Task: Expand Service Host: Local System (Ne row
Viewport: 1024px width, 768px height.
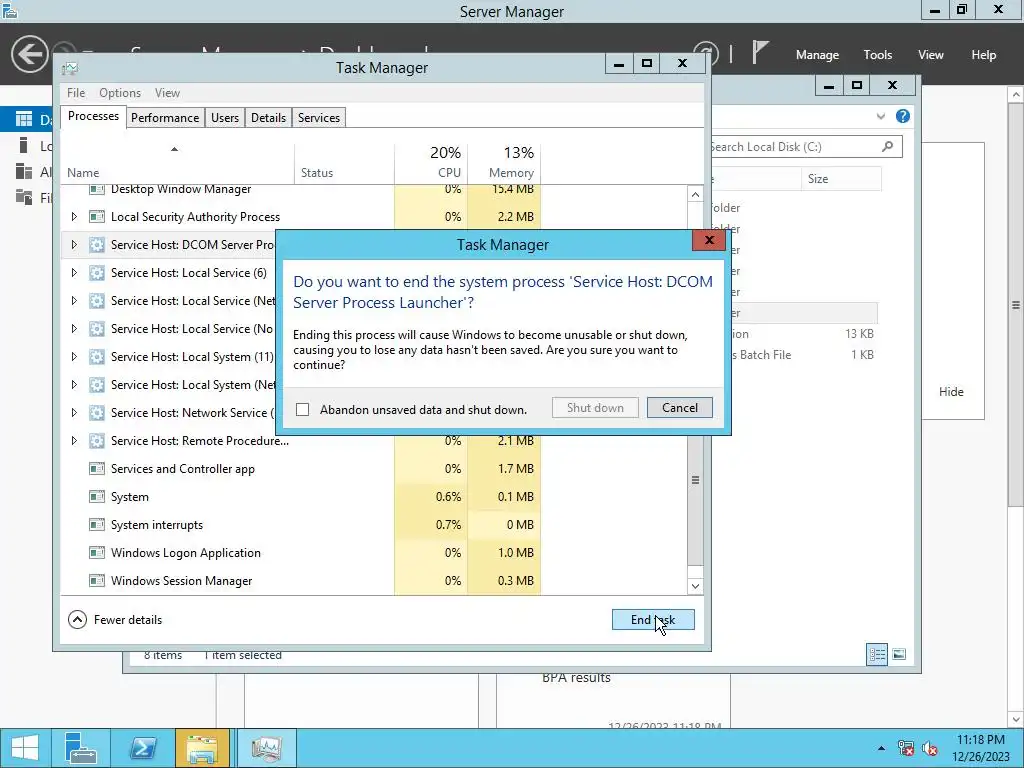Action: 74,385
